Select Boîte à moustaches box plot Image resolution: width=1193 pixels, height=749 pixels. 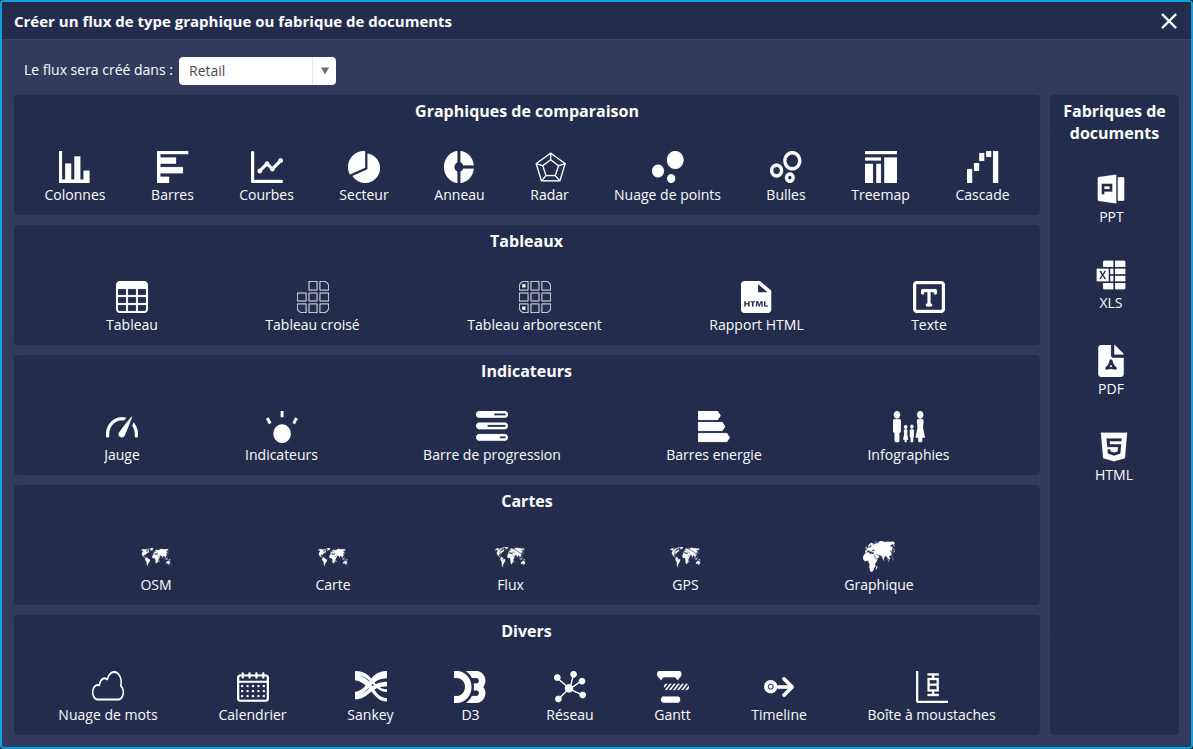click(x=931, y=696)
